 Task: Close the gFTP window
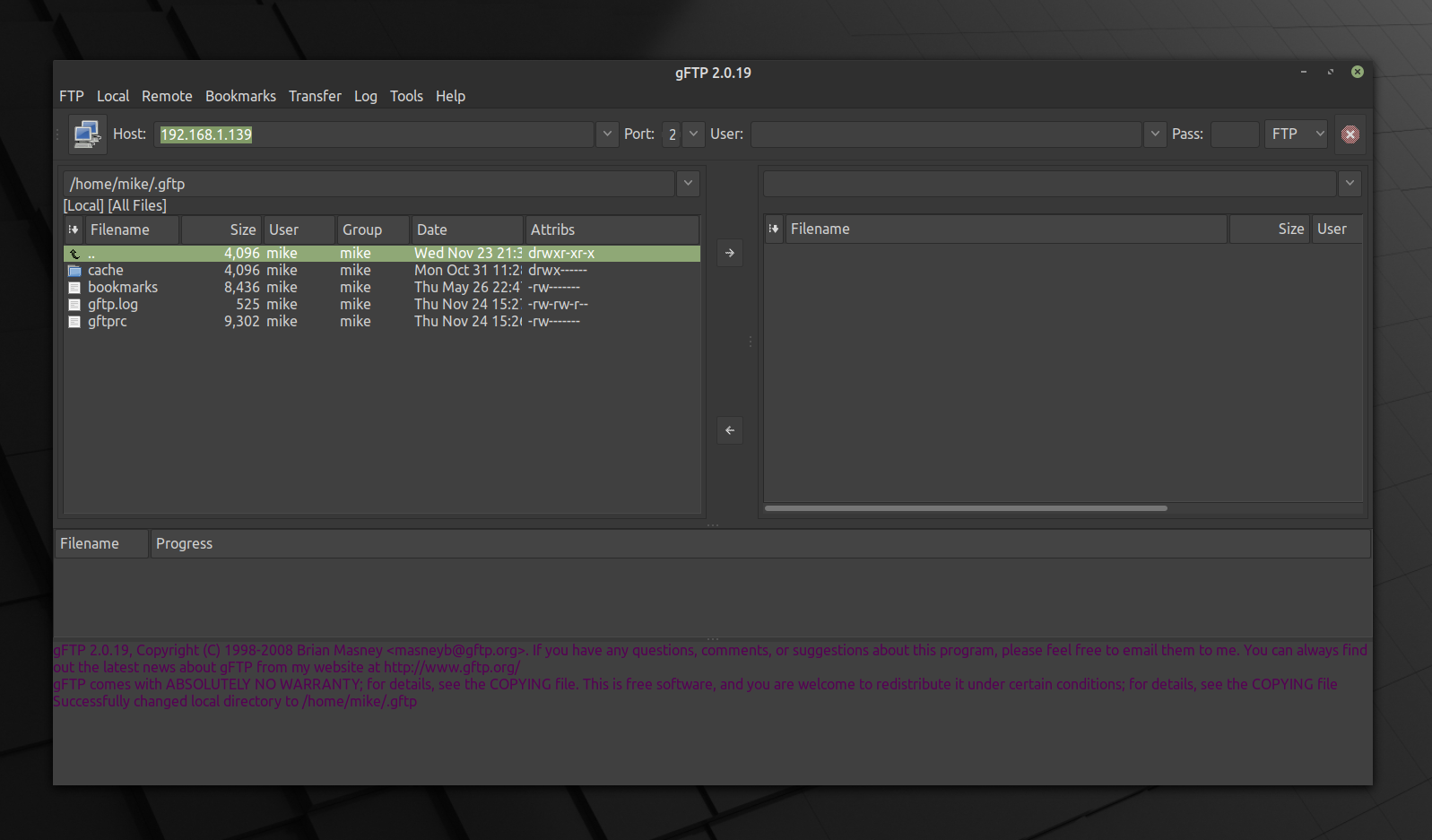[1358, 72]
